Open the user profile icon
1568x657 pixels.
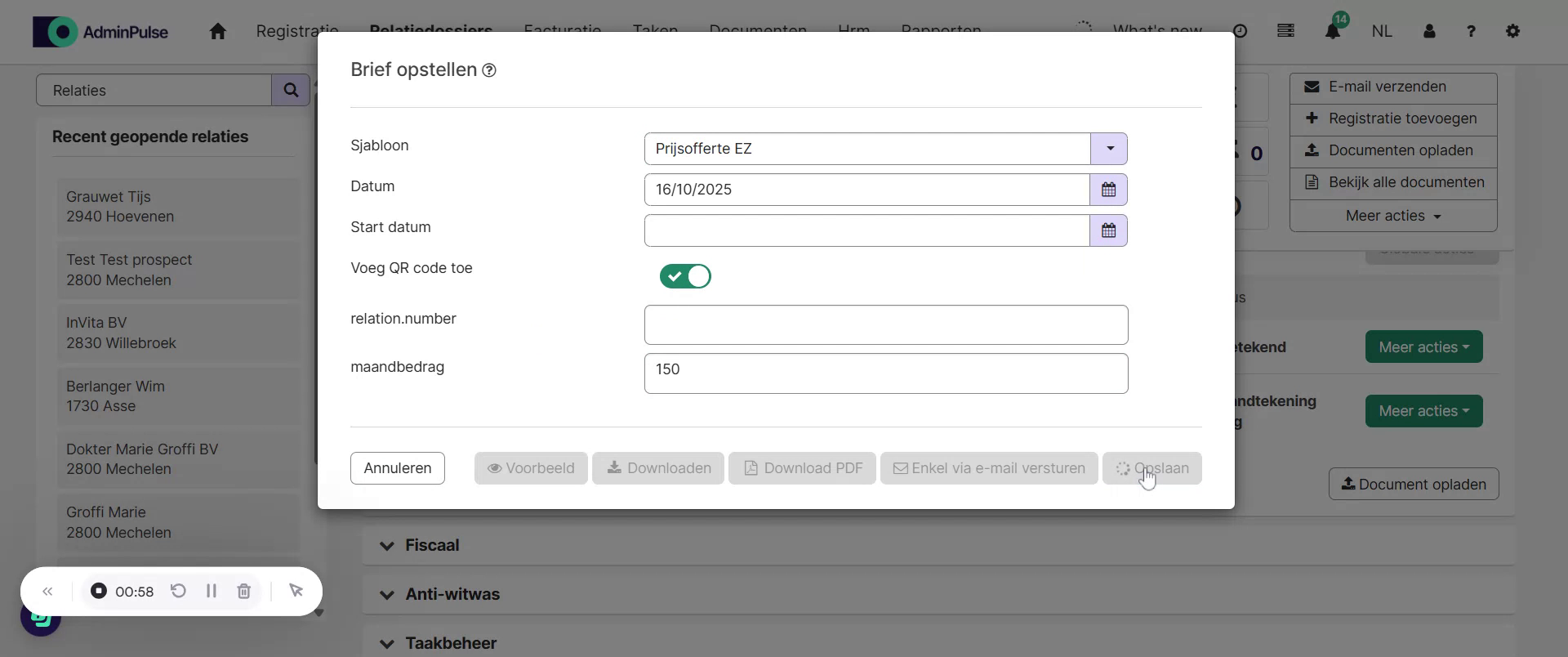(1429, 31)
